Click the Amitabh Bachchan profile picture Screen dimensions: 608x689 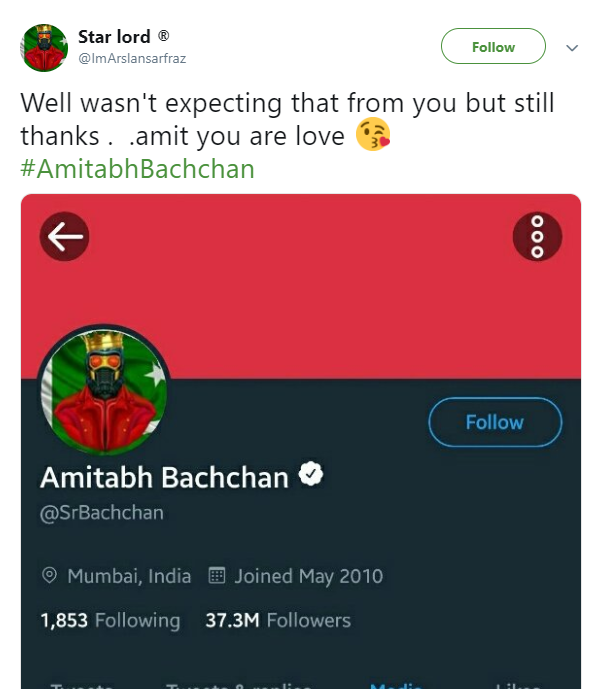[x=104, y=392]
